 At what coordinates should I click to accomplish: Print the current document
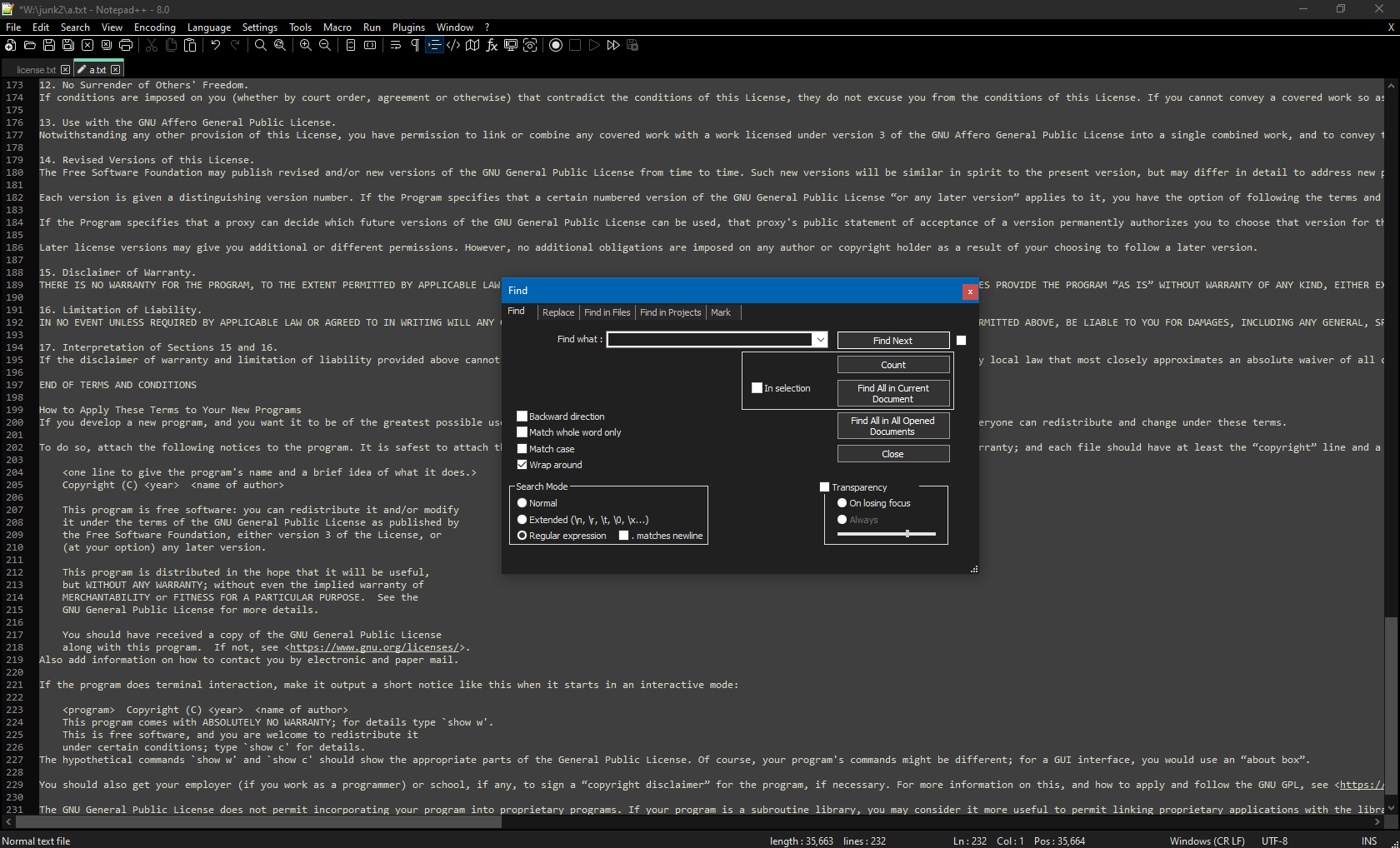[x=126, y=45]
